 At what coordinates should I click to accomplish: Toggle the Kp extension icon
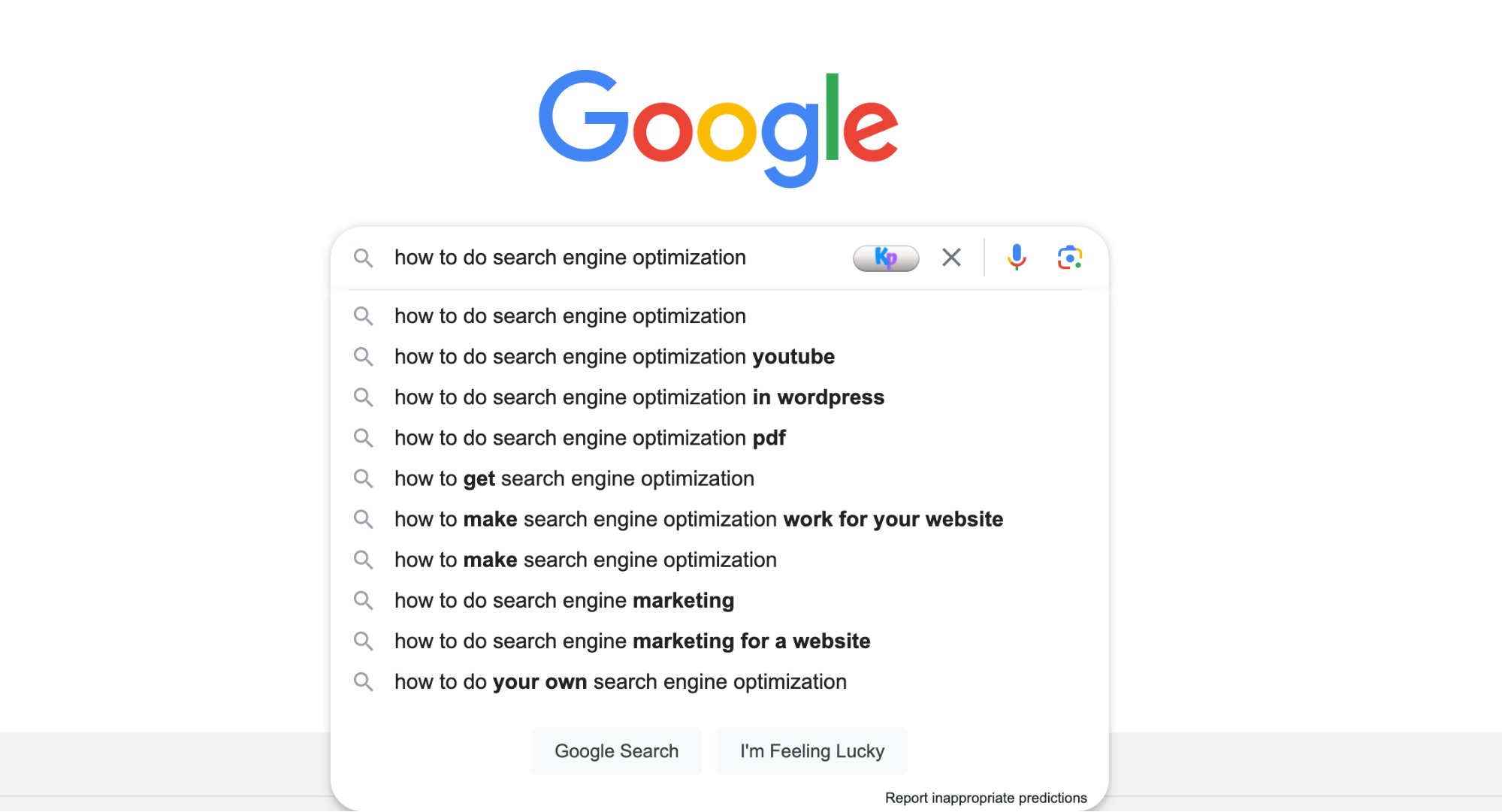(x=884, y=258)
